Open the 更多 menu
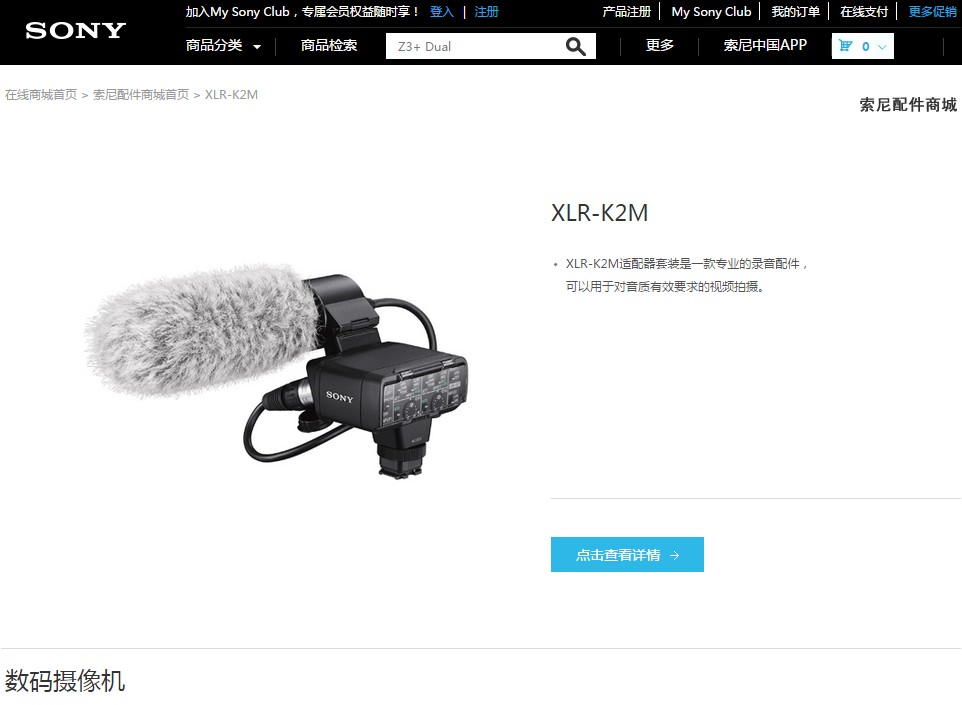Image resolution: width=962 pixels, height=705 pixels. tap(660, 45)
